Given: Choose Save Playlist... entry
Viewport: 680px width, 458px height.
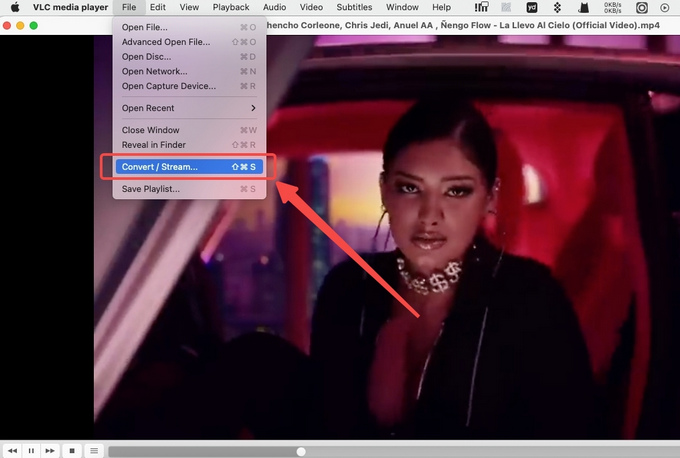Looking at the screenshot, I should tap(189, 189).
